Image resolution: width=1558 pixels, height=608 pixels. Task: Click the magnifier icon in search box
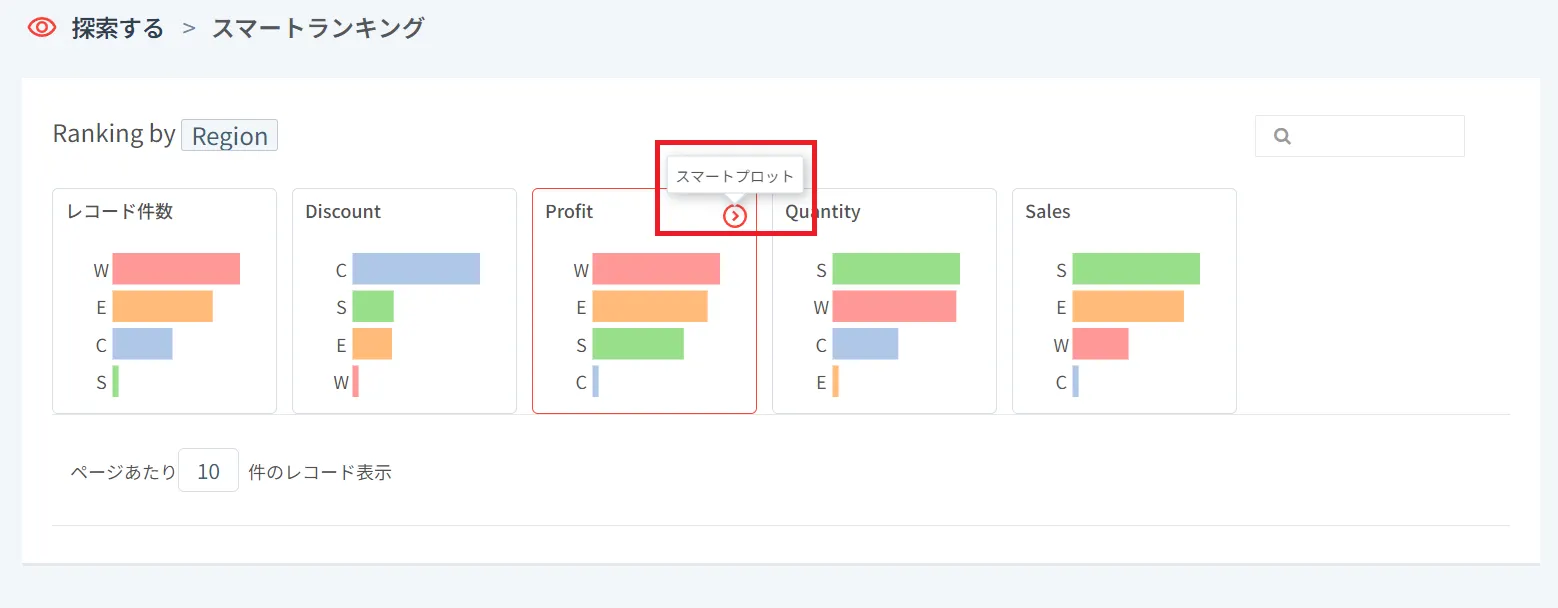[x=1283, y=136]
